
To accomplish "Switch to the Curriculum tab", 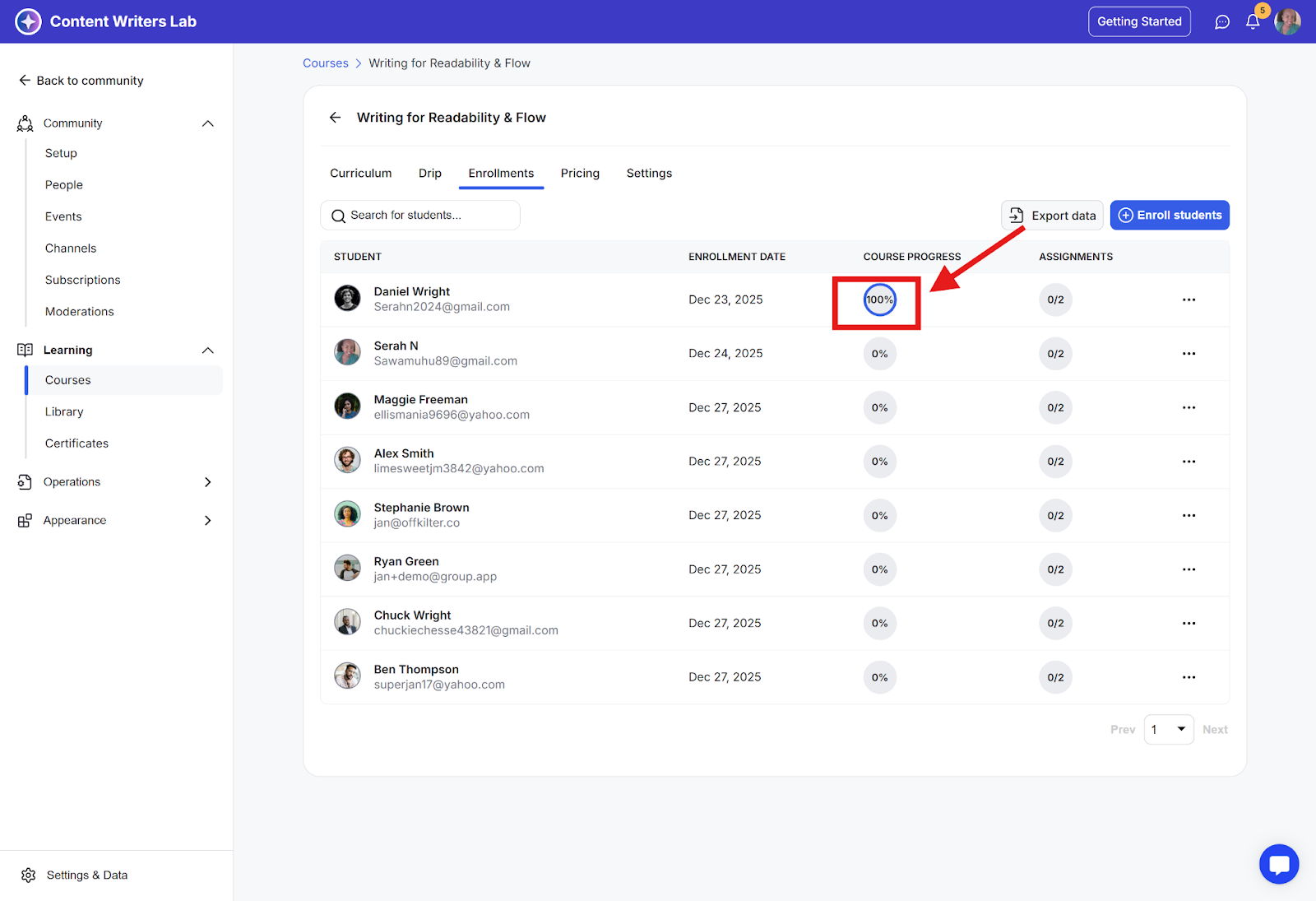I will click(x=360, y=174).
